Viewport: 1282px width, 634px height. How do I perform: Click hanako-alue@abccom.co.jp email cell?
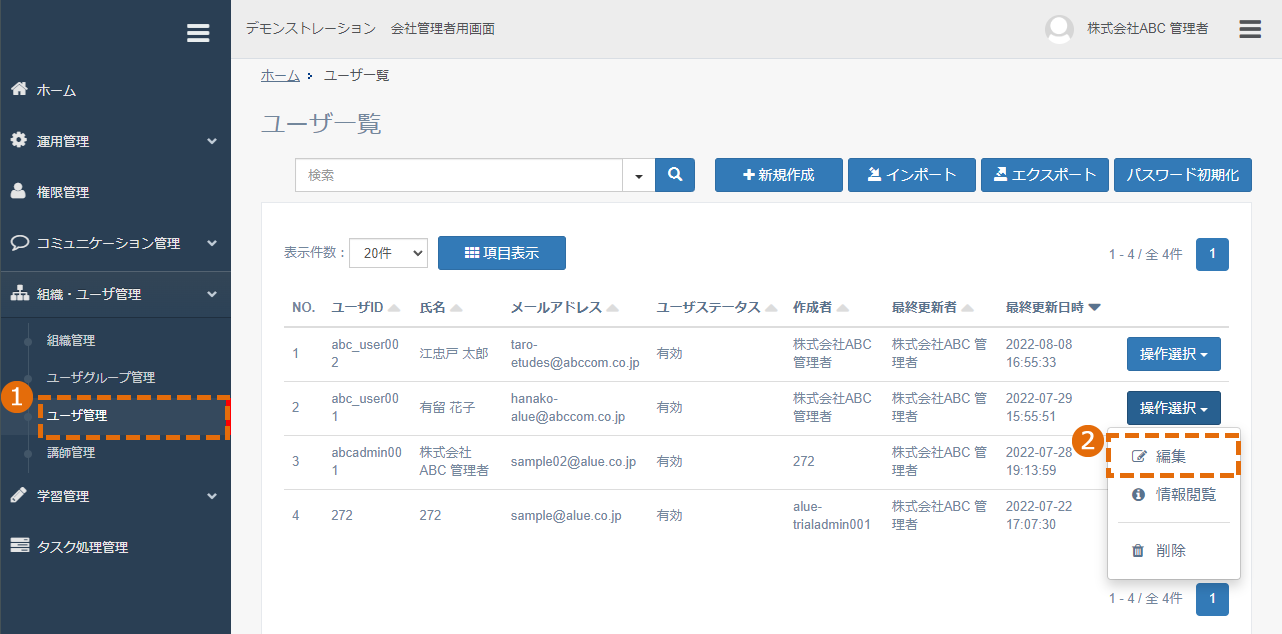tap(568, 408)
